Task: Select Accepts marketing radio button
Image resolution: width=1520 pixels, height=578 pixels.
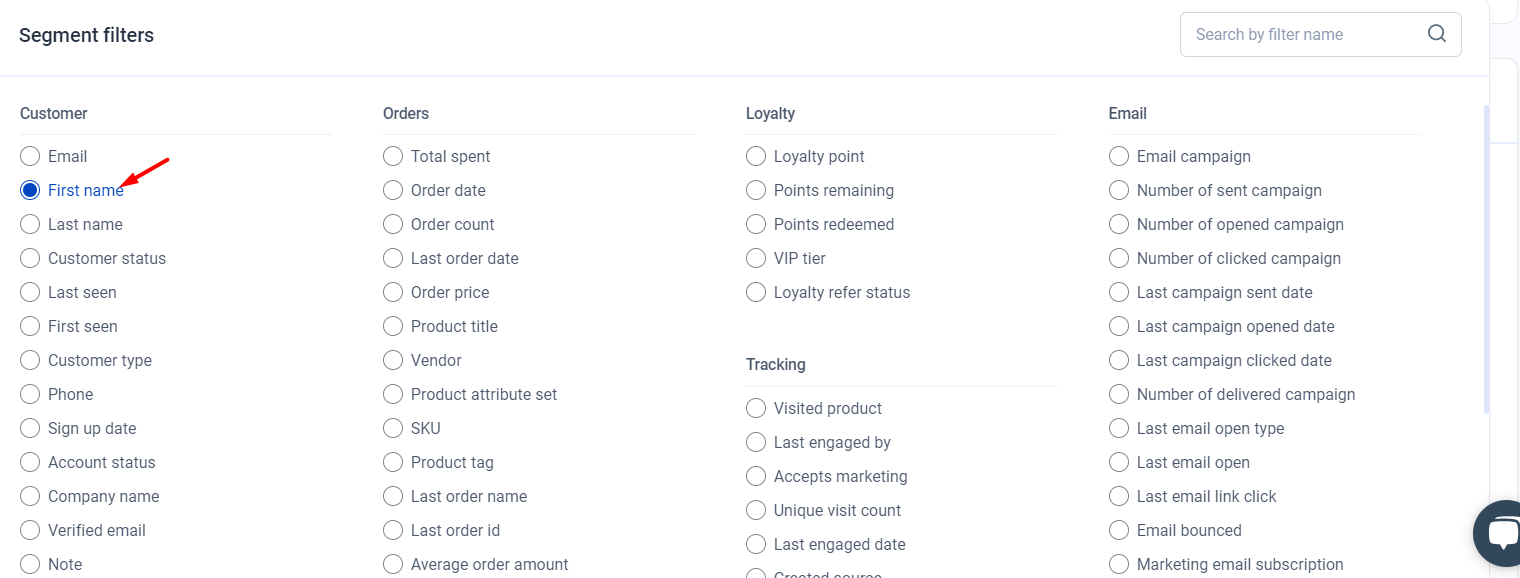Action: point(756,476)
